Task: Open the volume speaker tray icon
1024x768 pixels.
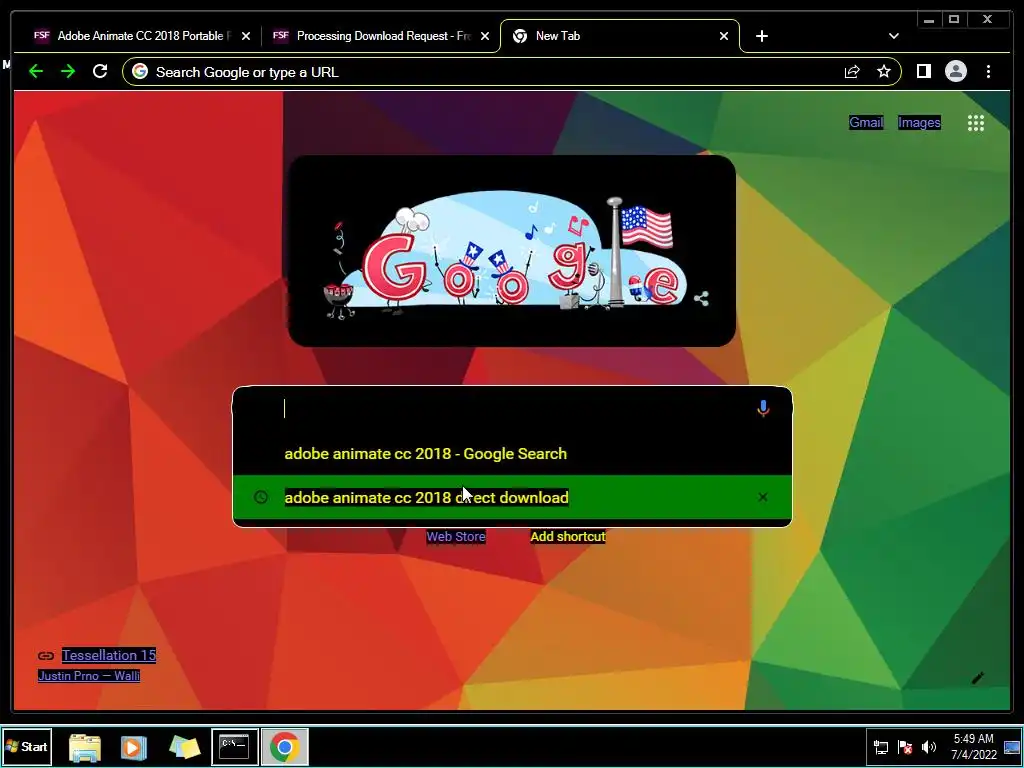Action: coord(929,747)
